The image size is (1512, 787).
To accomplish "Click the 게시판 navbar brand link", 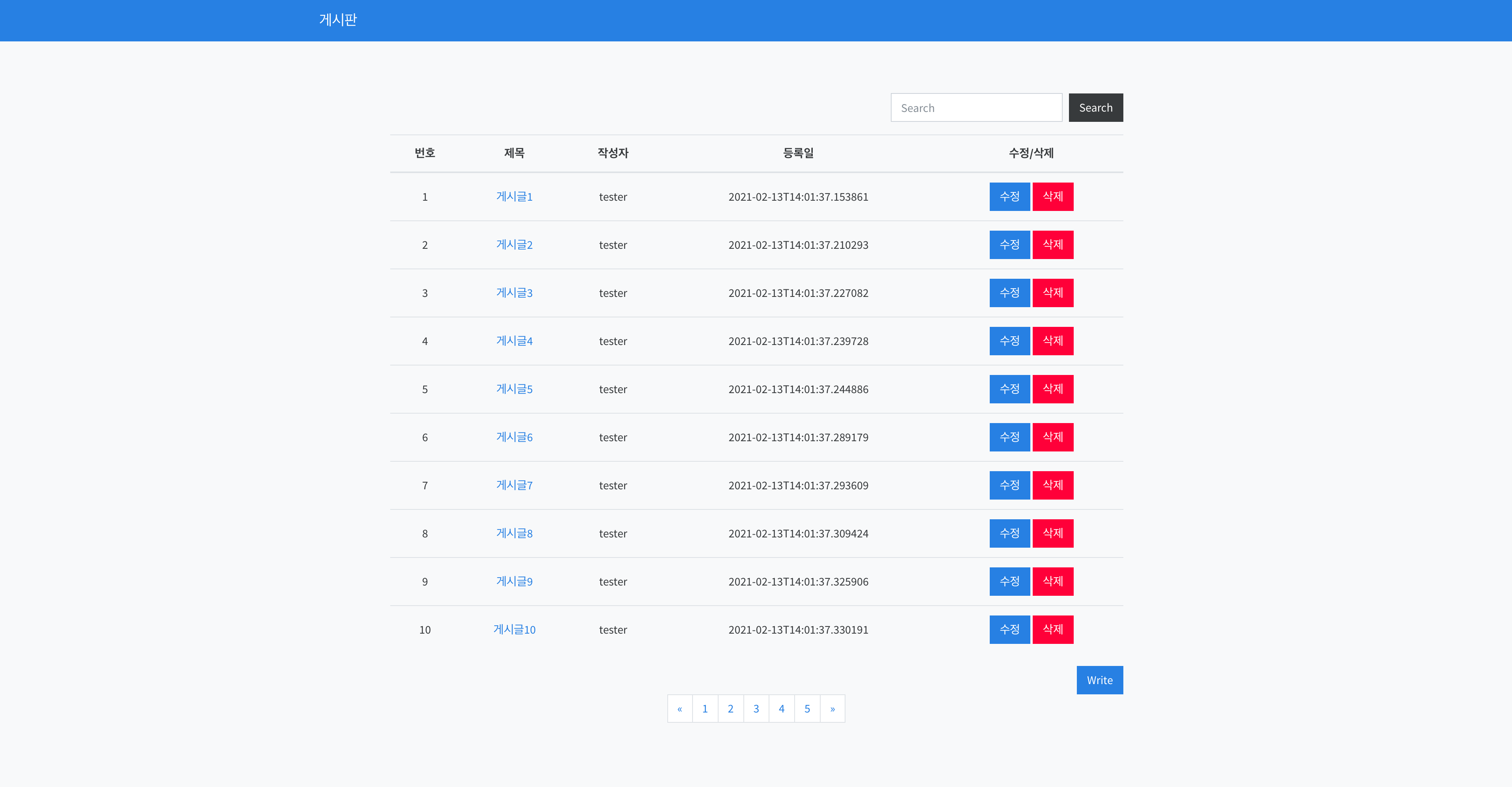I will [337, 20].
